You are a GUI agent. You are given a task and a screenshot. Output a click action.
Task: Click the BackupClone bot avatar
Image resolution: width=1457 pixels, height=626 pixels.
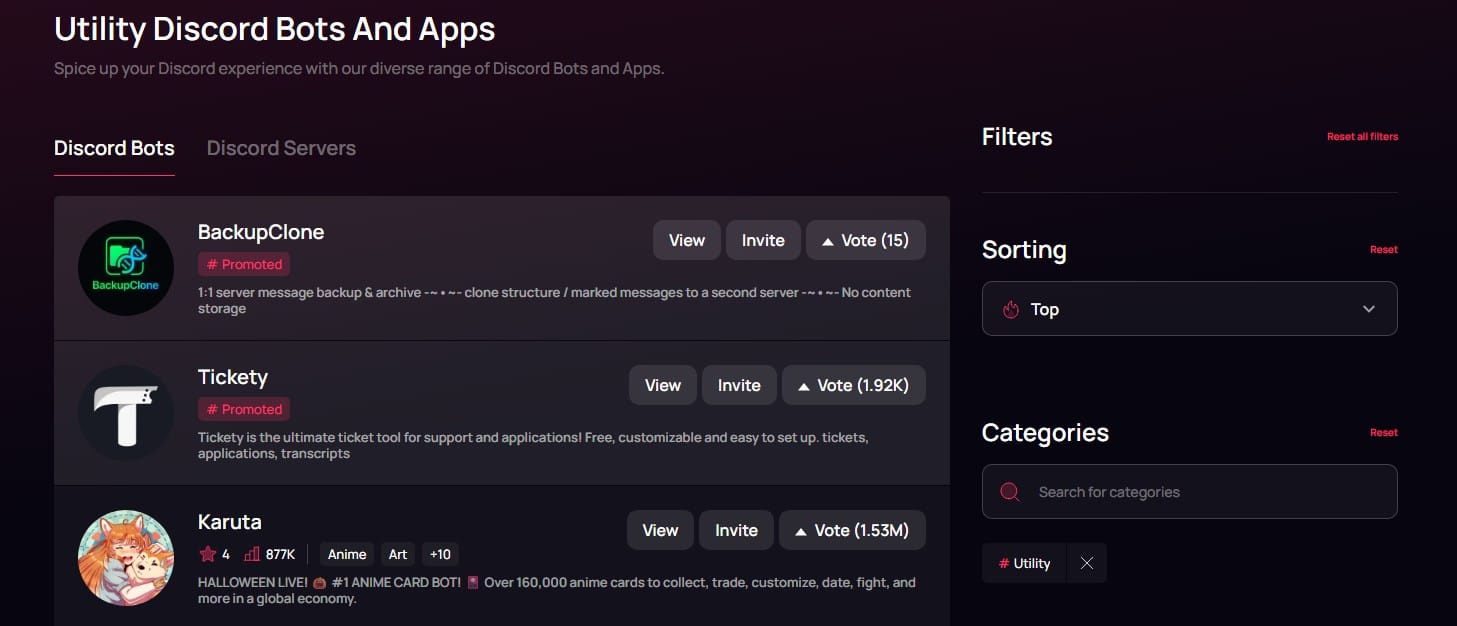click(x=125, y=267)
